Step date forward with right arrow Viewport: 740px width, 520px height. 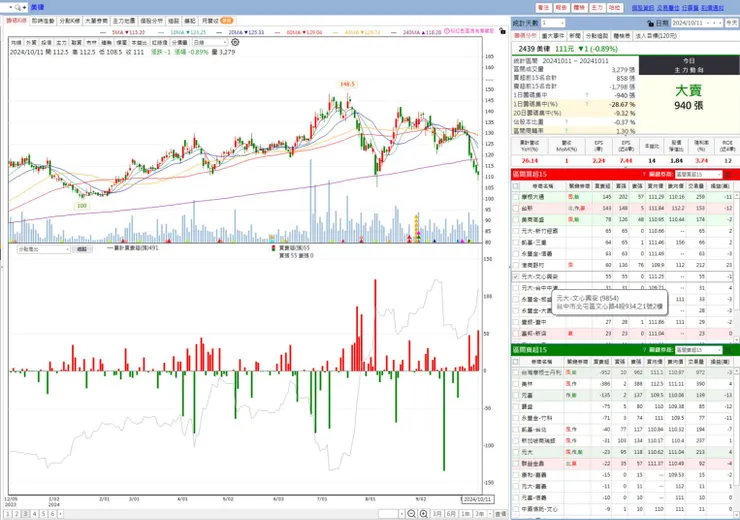(720, 23)
